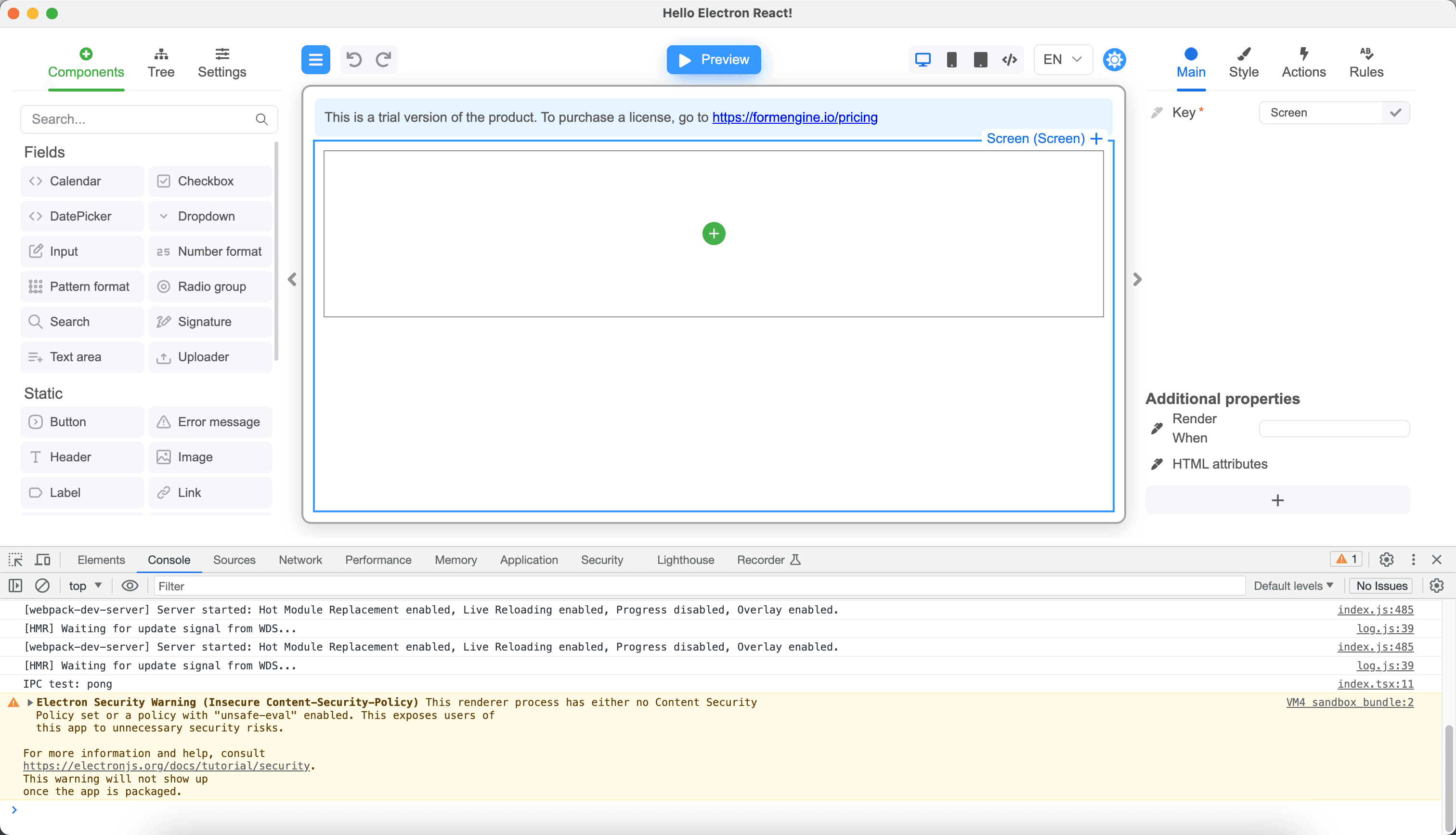Open the Network tab in DevTools
This screenshot has height=835, width=1456.
pyautogui.click(x=300, y=560)
